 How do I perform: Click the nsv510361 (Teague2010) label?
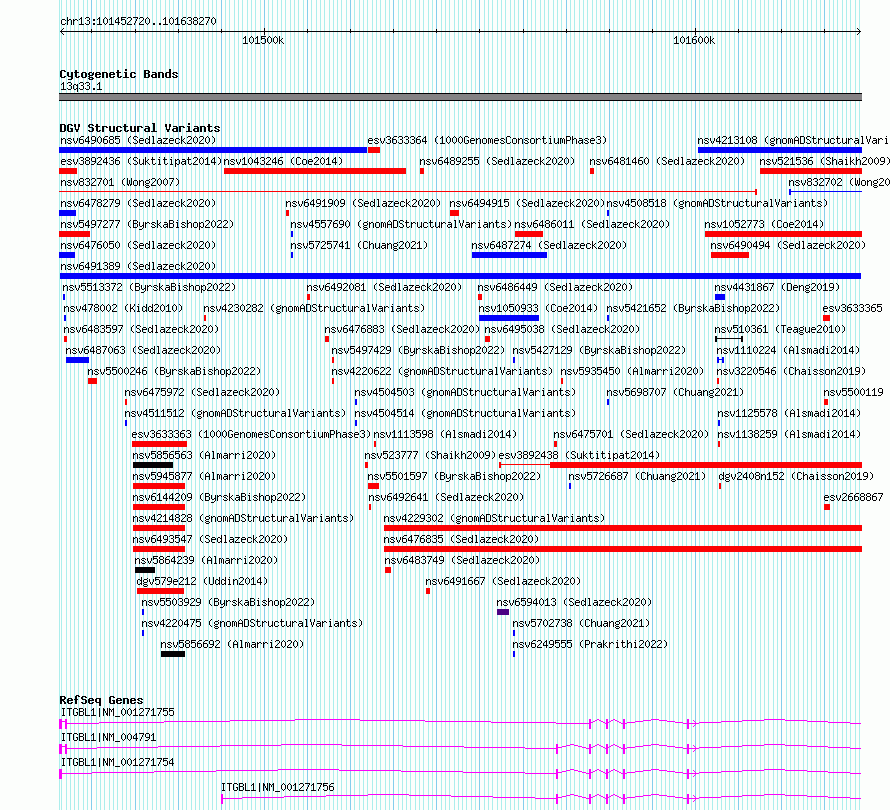click(780, 329)
